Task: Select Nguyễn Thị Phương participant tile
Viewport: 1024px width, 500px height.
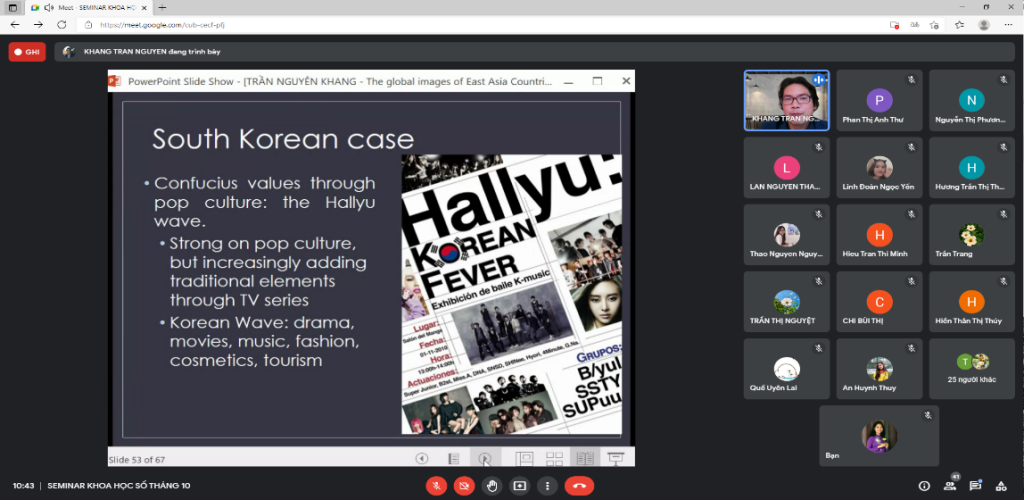Action: [x=972, y=101]
